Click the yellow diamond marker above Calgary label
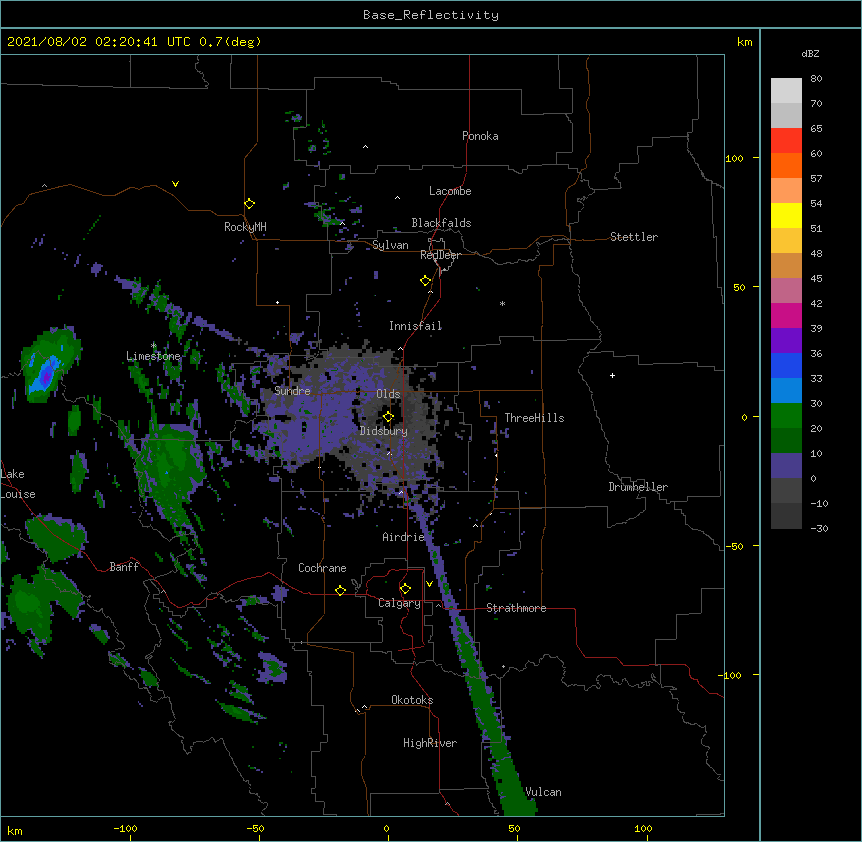The width and height of the screenshot is (862, 842). point(405,589)
